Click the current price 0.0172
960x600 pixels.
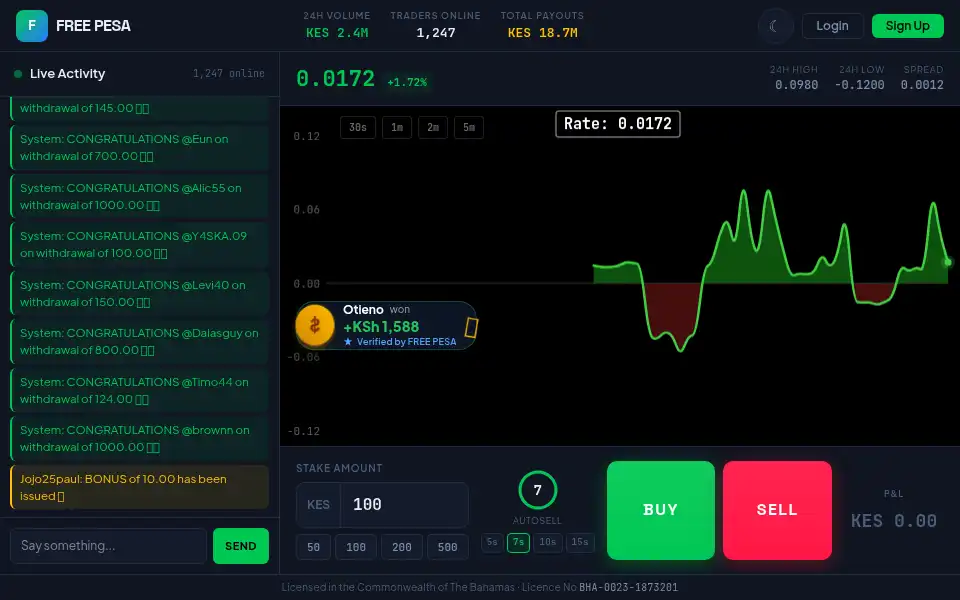click(336, 78)
